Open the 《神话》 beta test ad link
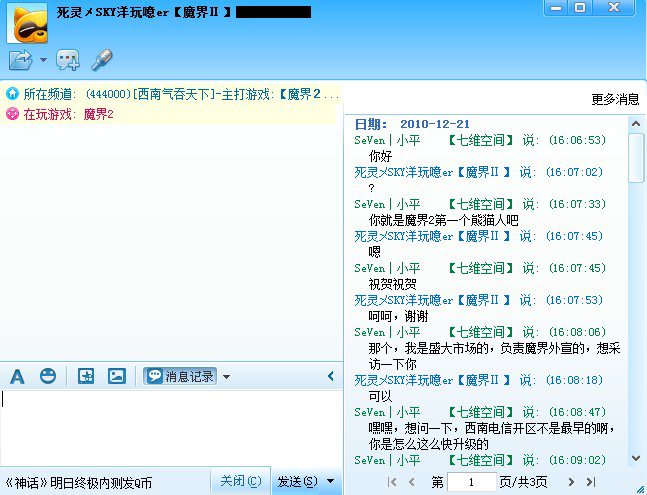 tap(78, 482)
